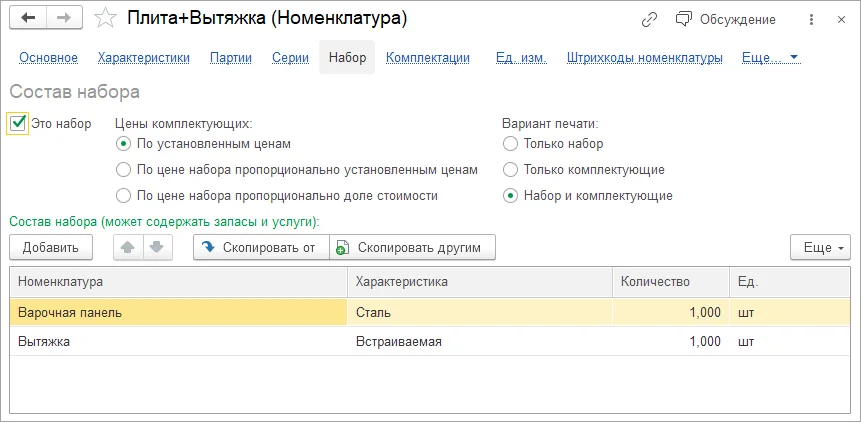Screen dimensions: 861x422
Task: Select the Вытяжка row cell
Action: 178,341
